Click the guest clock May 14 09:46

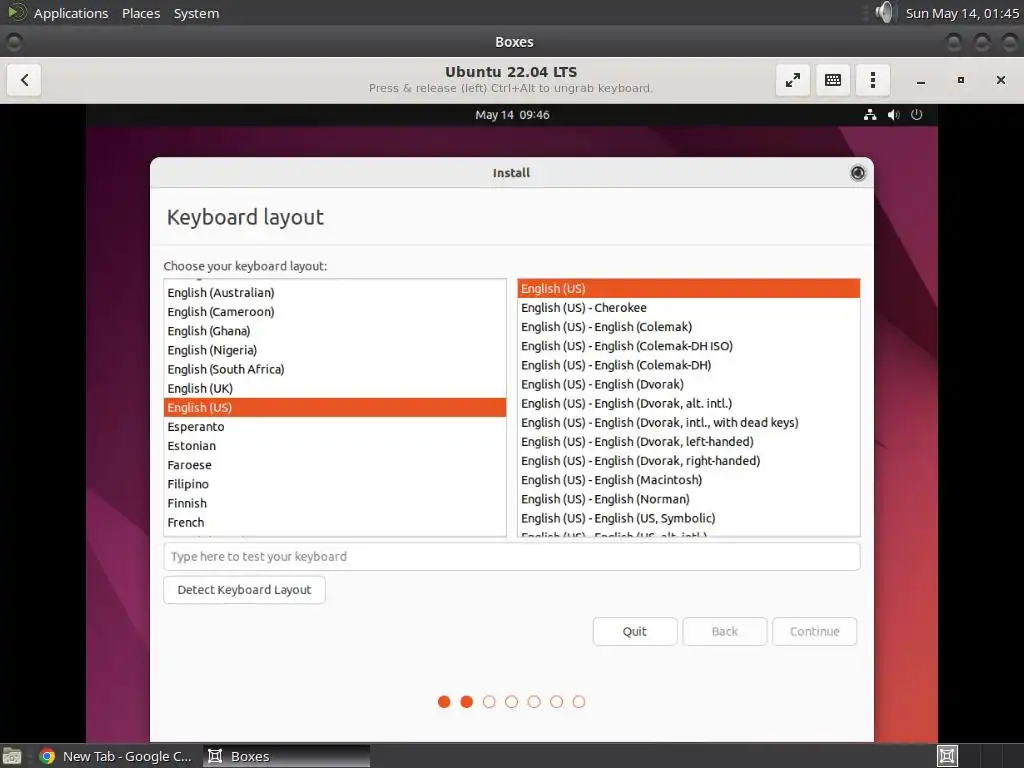point(512,115)
